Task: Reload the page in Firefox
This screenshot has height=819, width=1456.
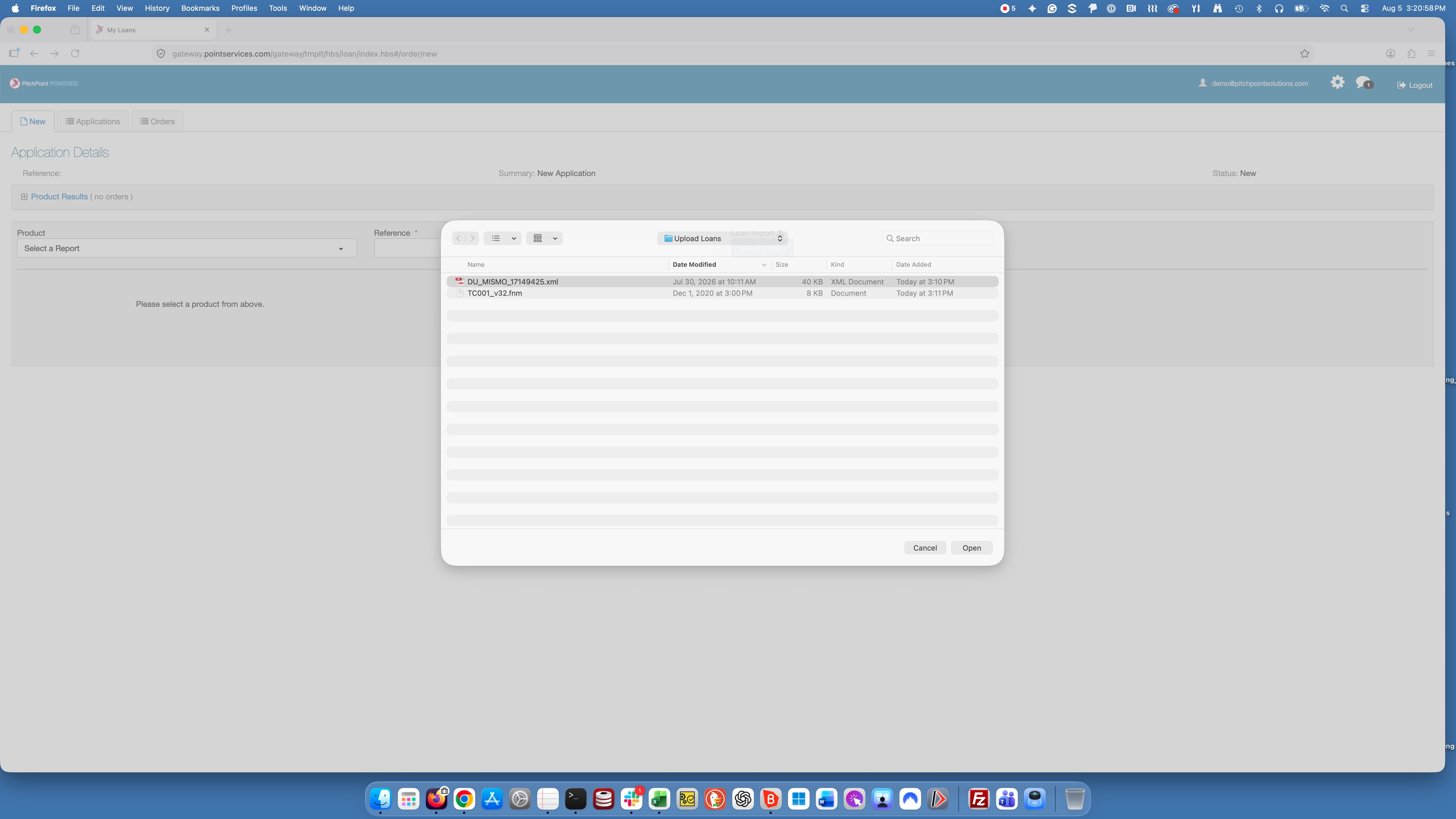Action: pyautogui.click(x=75, y=54)
